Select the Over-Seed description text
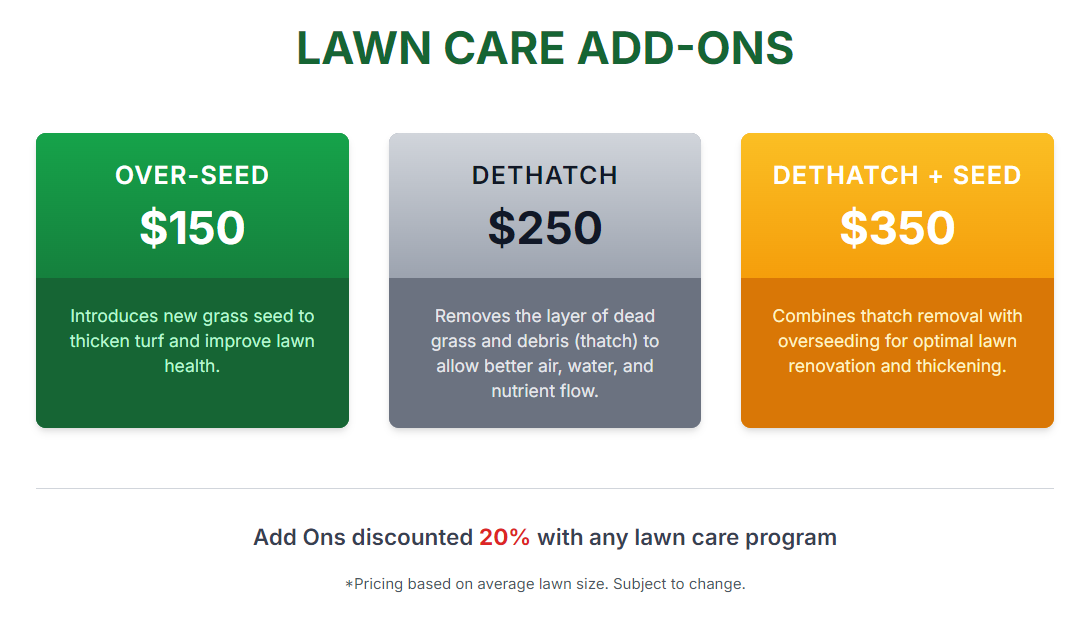1084x619 pixels. [192, 341]
